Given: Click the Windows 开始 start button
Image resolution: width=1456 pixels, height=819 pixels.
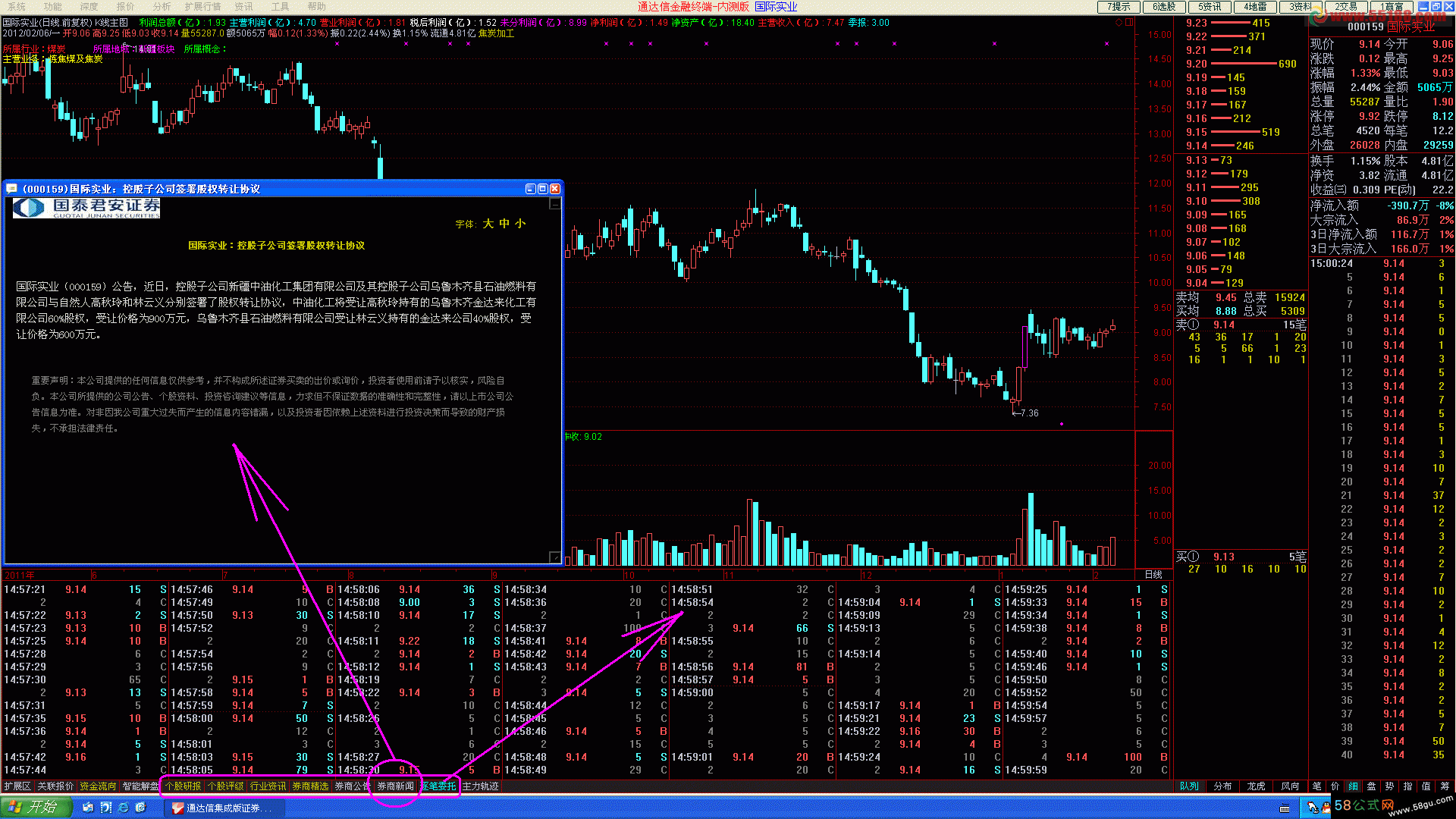Looking at the screenshot, I should [36, 807].
